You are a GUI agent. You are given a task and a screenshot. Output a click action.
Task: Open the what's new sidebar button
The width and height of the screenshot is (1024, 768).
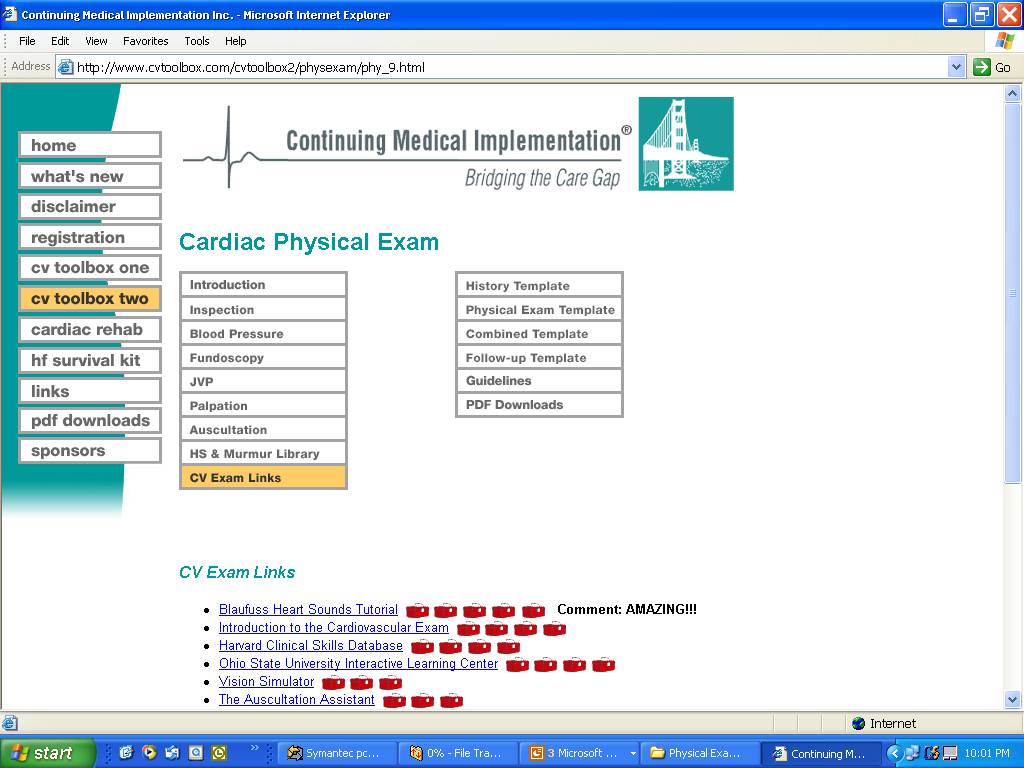pos(89,176)
